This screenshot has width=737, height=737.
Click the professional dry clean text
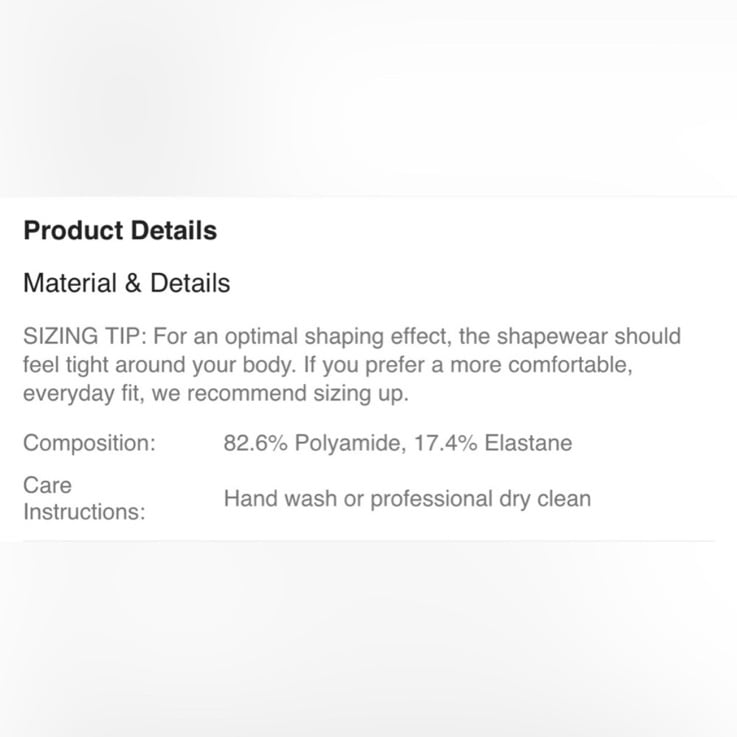[480, 500]
